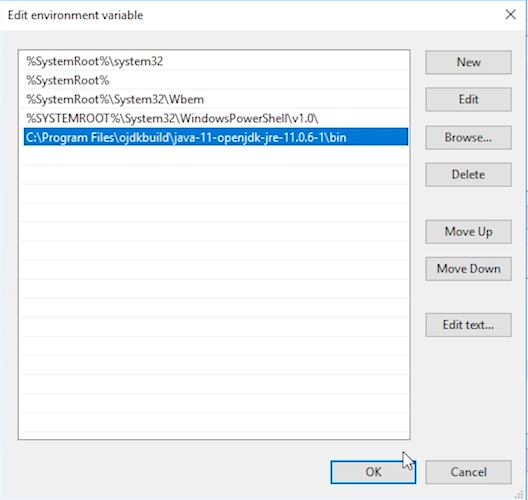528x500 pixels.
Task: Cancel the environment variable dialog
Action: click(468, 472)
